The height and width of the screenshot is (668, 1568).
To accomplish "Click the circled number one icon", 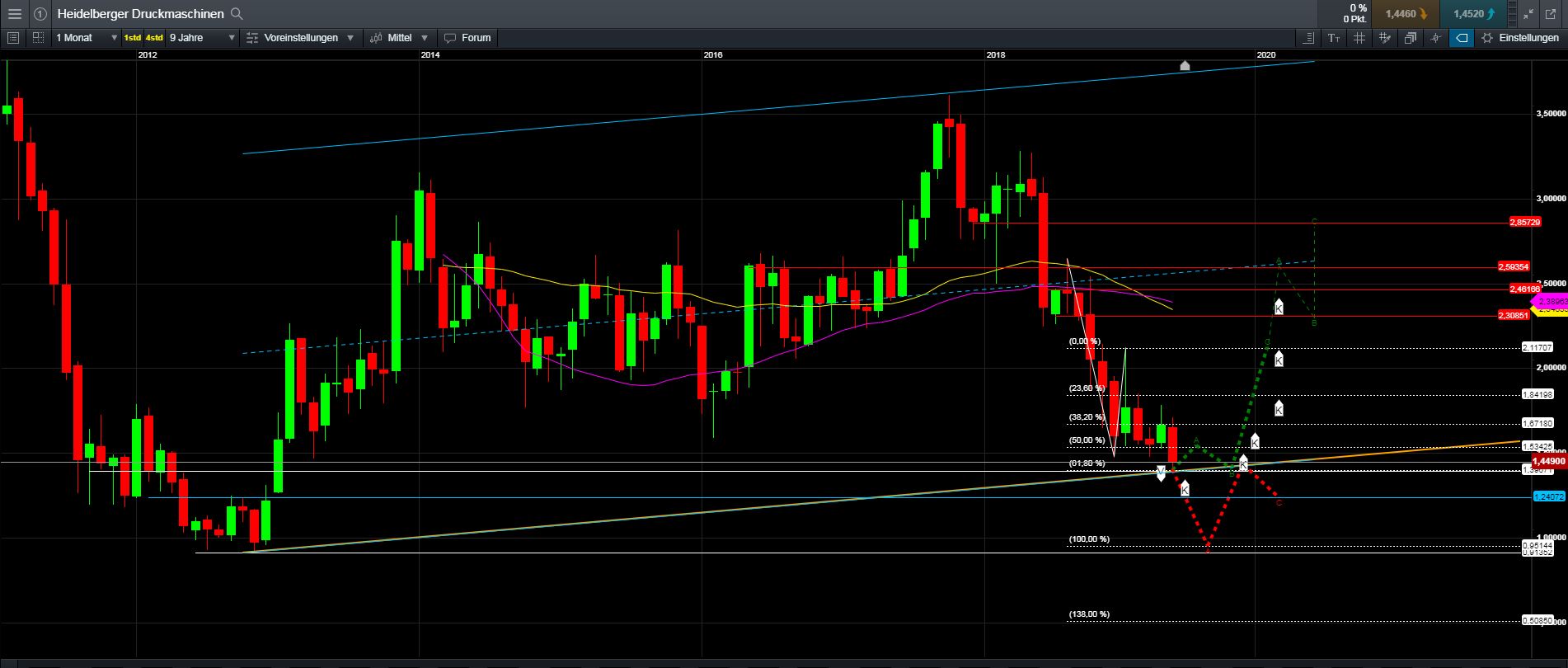I will click(40, 13).
